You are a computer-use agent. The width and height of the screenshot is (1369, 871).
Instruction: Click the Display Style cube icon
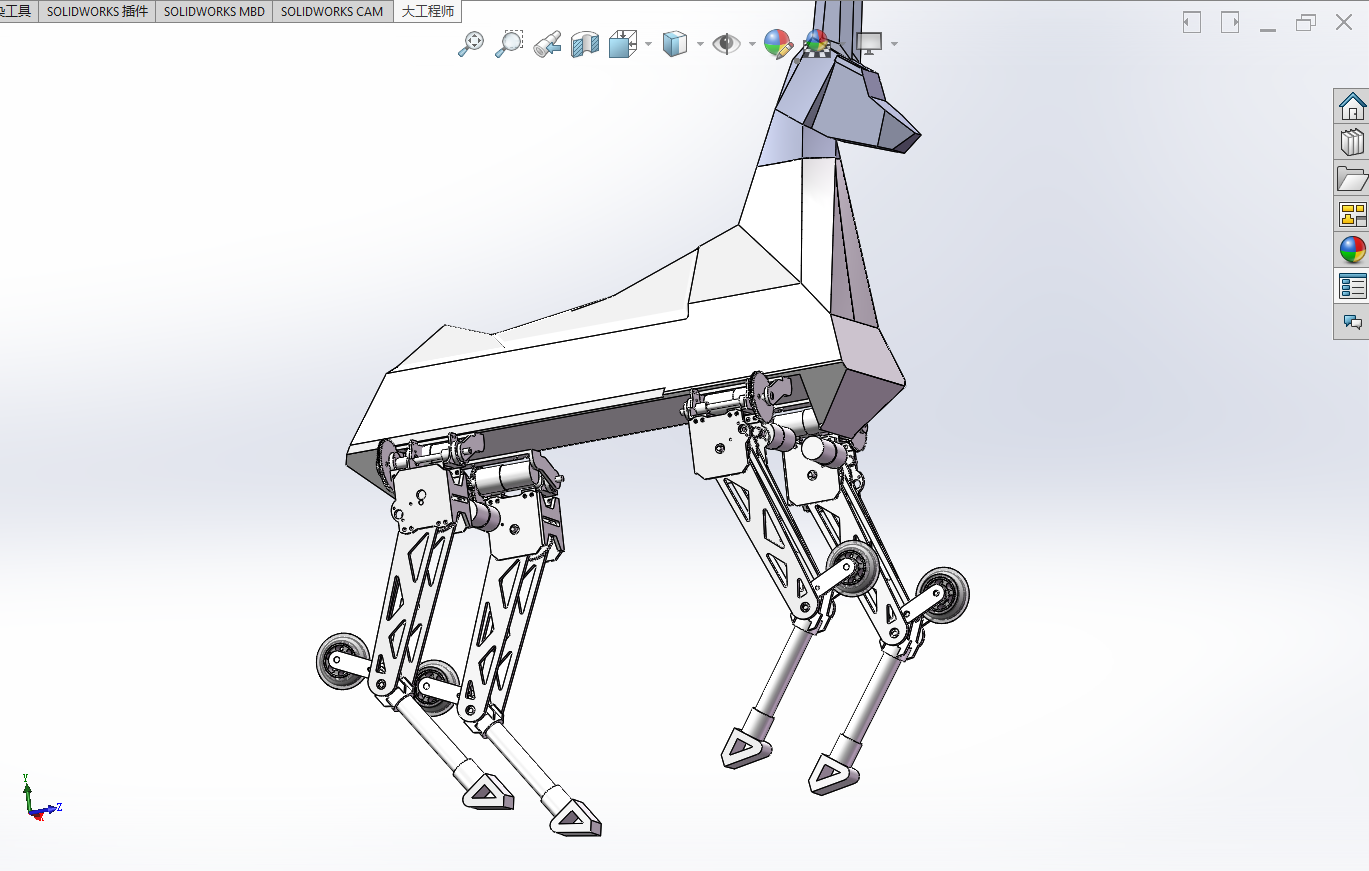[x=676, y=43]
